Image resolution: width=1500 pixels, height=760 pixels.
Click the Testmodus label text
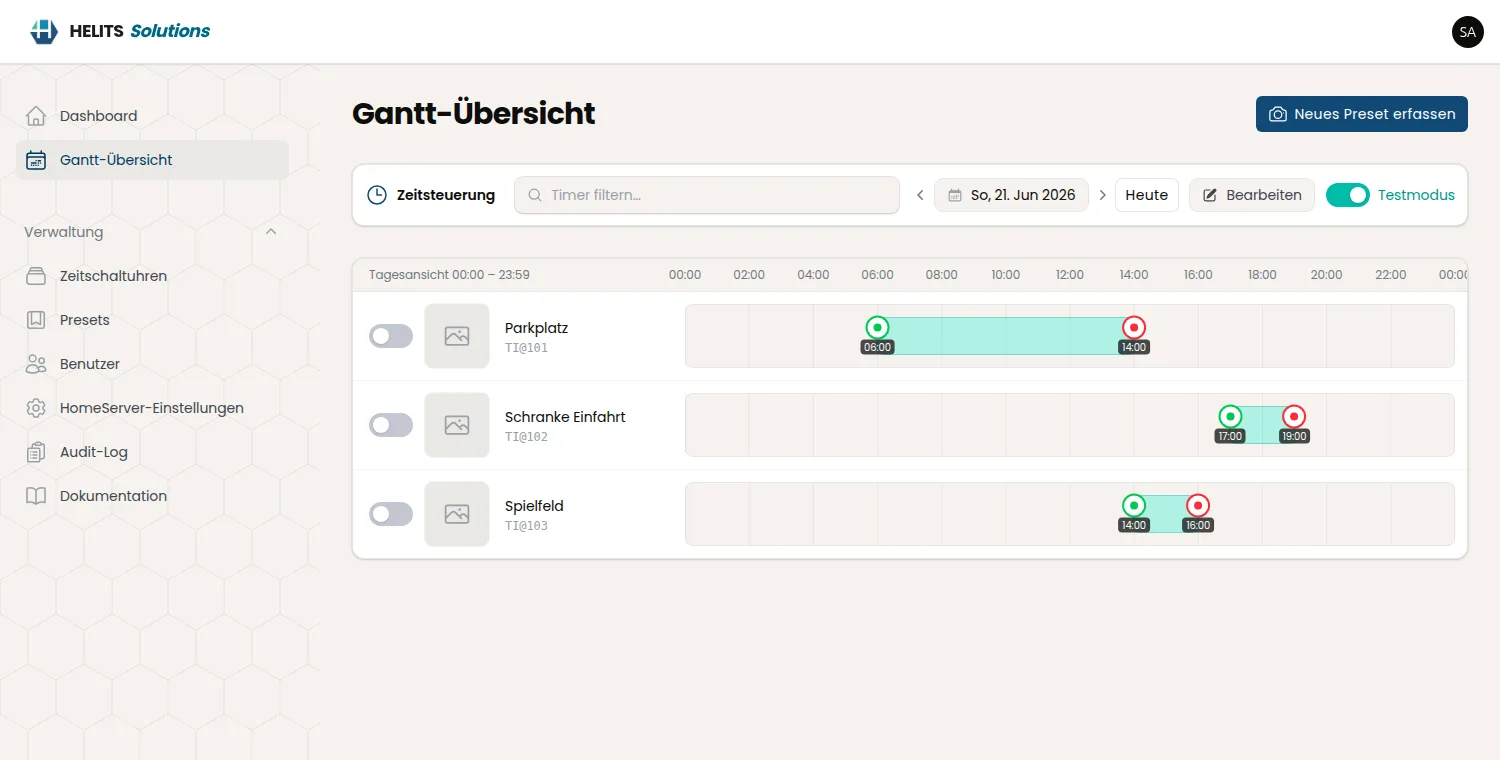[1416, 195]
